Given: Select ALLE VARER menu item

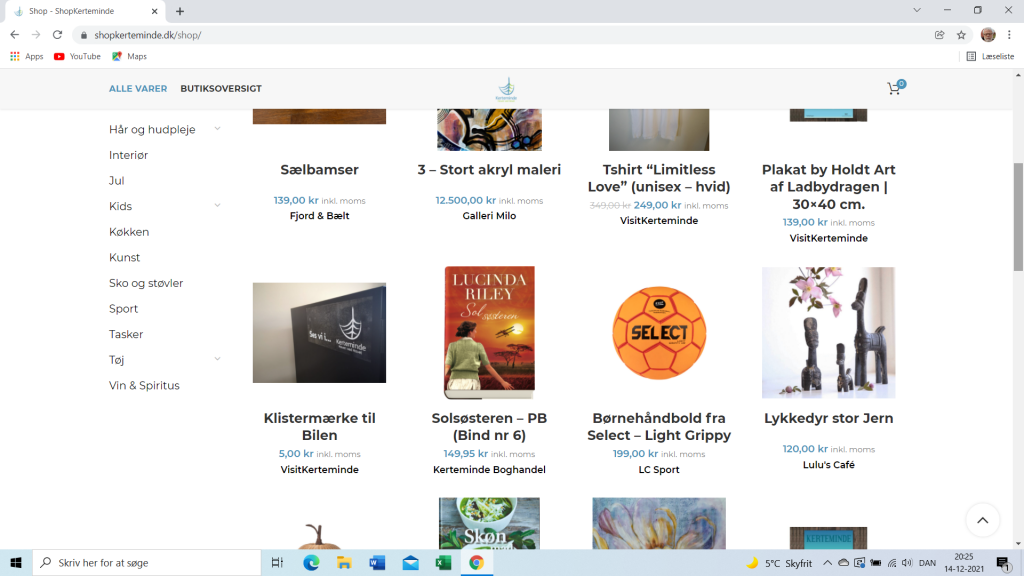Looking at the screenshot, I should click(x=138, y=88).
